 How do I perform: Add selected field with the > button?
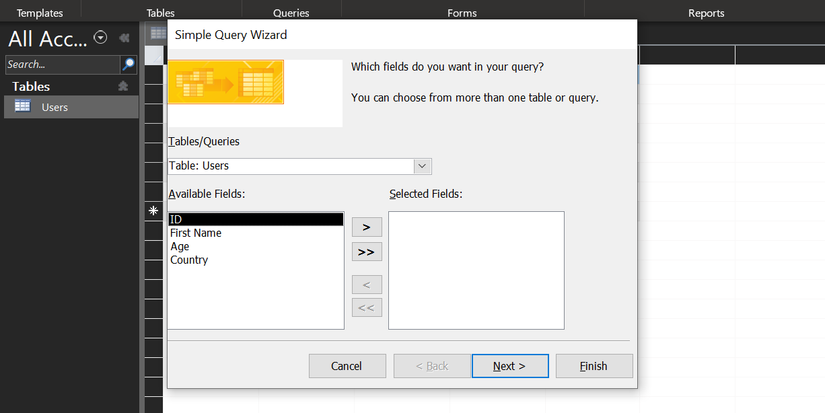[x=367, y=227]
